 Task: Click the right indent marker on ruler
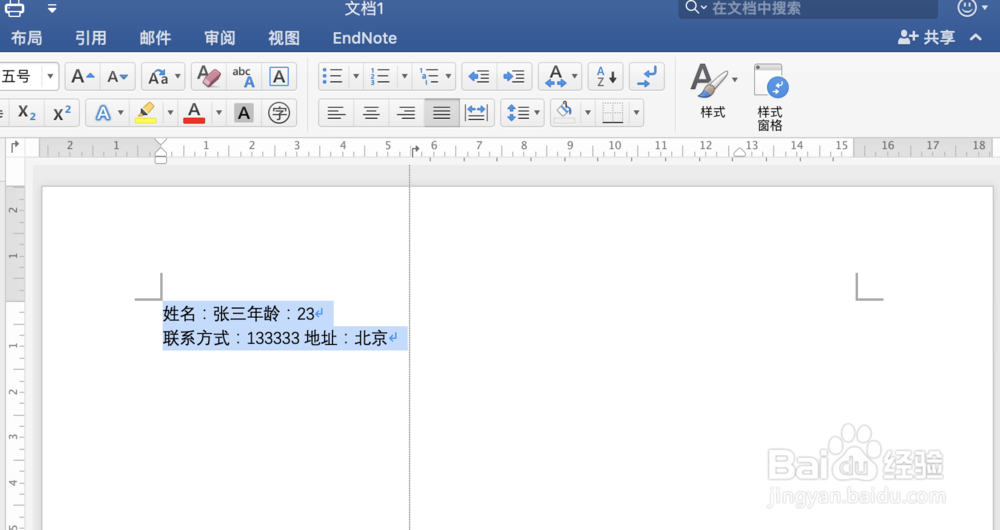click(x=739, y=152)
